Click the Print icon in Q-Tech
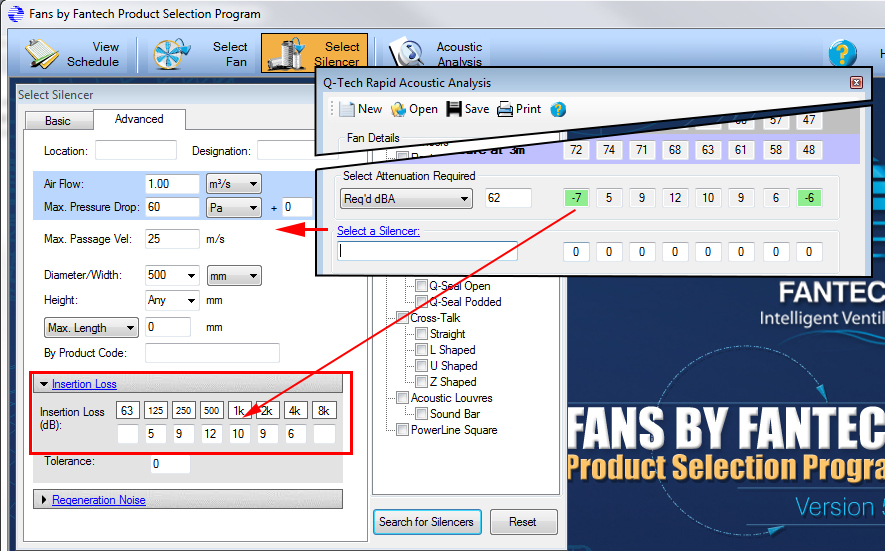885x551 pixels. 505,109
